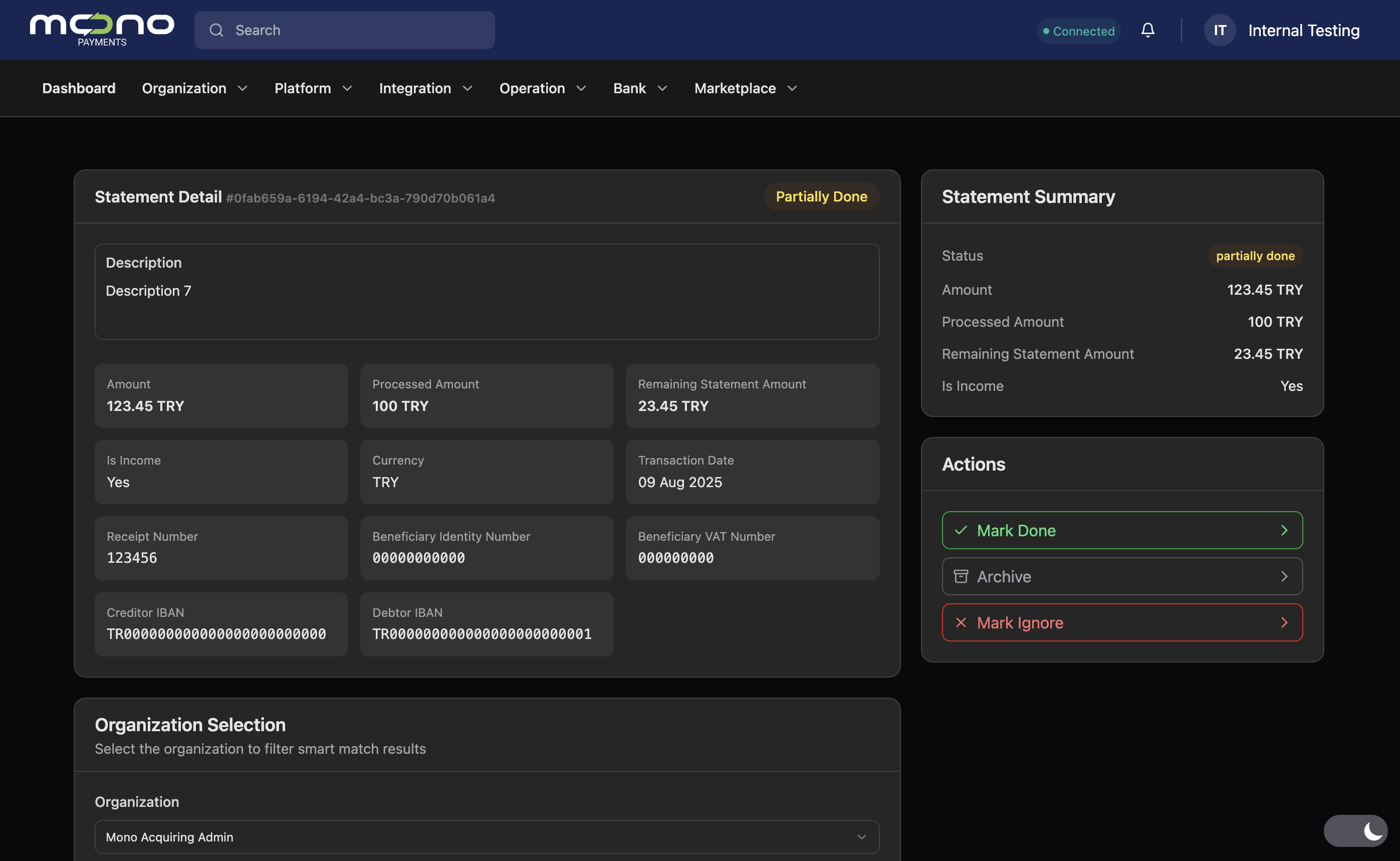Open the Dashboard page
The width and height of the screenshot is (1400, 861).
tap(79, 88)
